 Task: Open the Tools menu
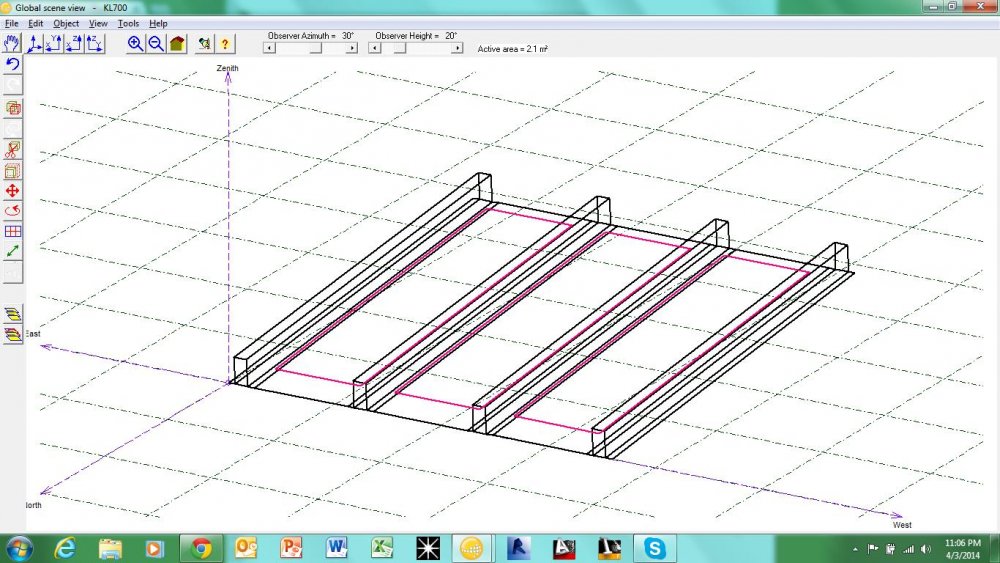(x=128, y=23)
